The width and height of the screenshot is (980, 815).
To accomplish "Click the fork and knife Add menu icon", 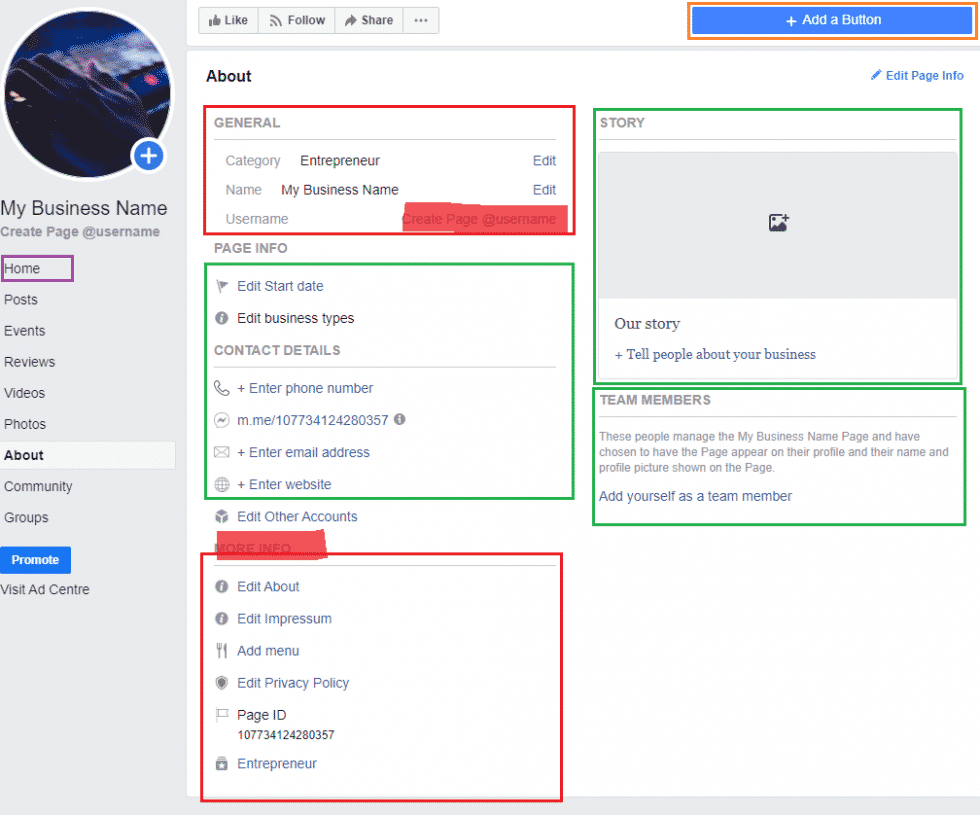I will [222, 651].
